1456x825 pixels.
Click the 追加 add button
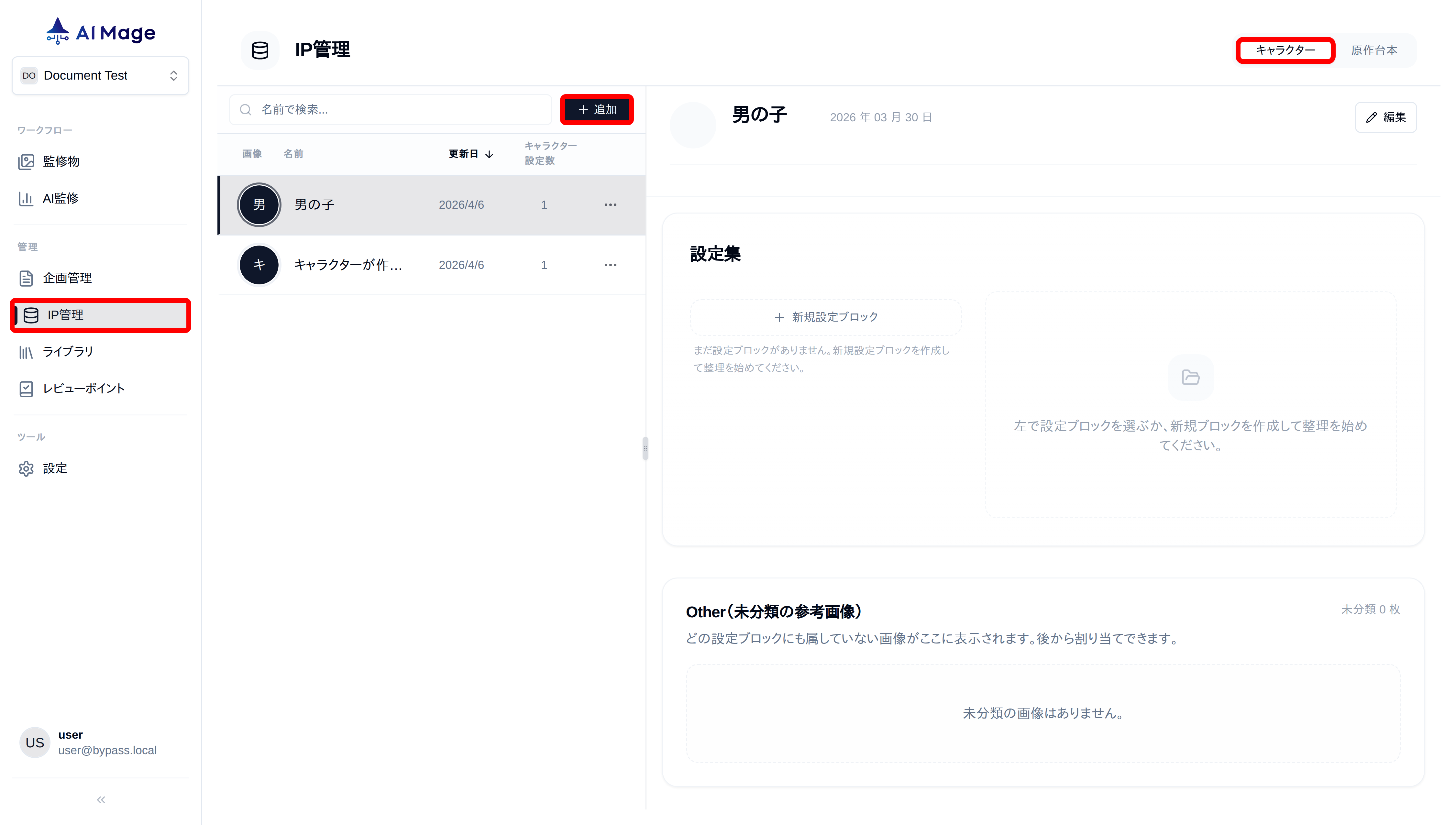coord(597,109)
